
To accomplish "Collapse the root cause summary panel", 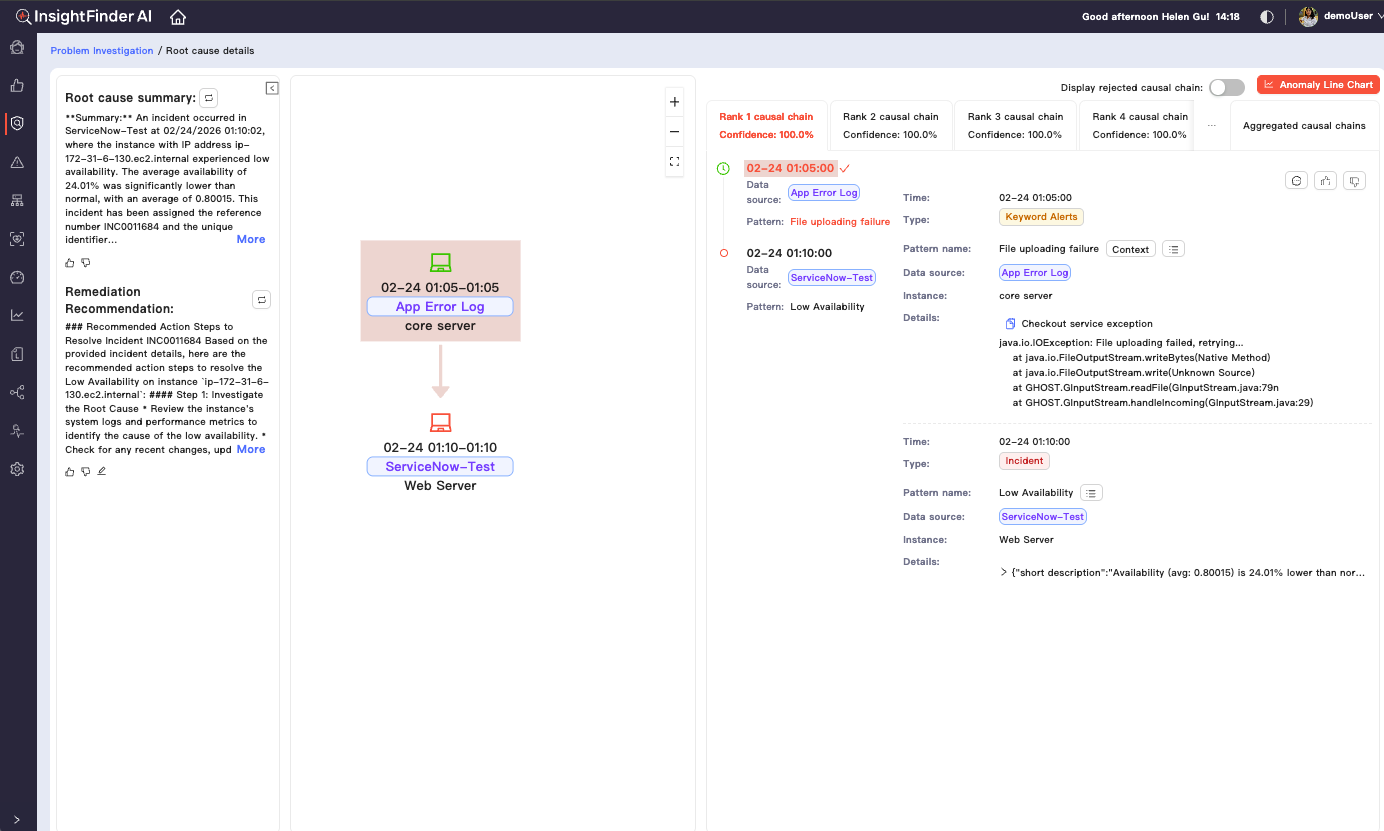I will [x=272, y=88].
